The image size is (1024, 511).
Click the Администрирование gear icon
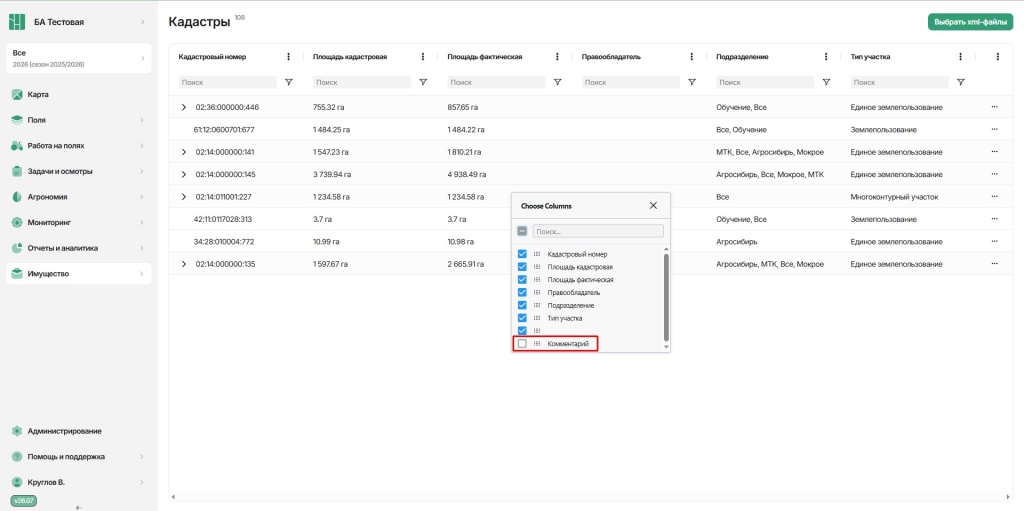click(17, 431)
